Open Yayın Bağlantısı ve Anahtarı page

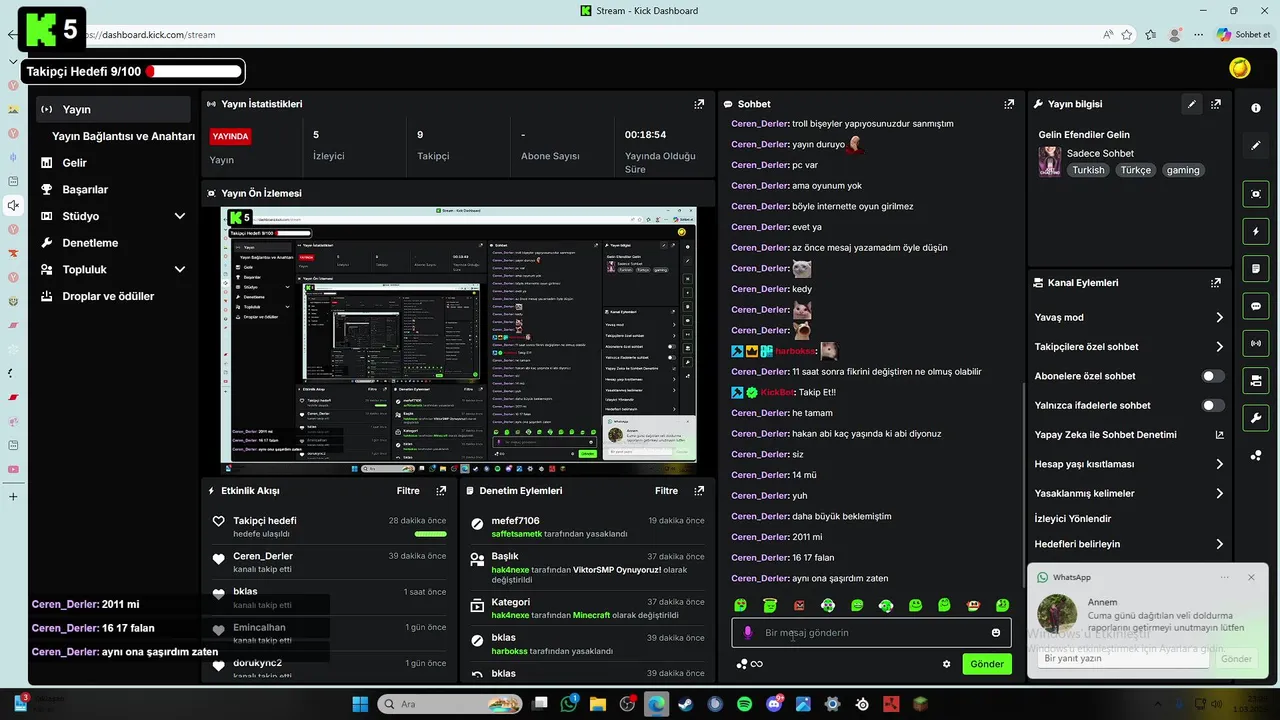tap(123, 136)
